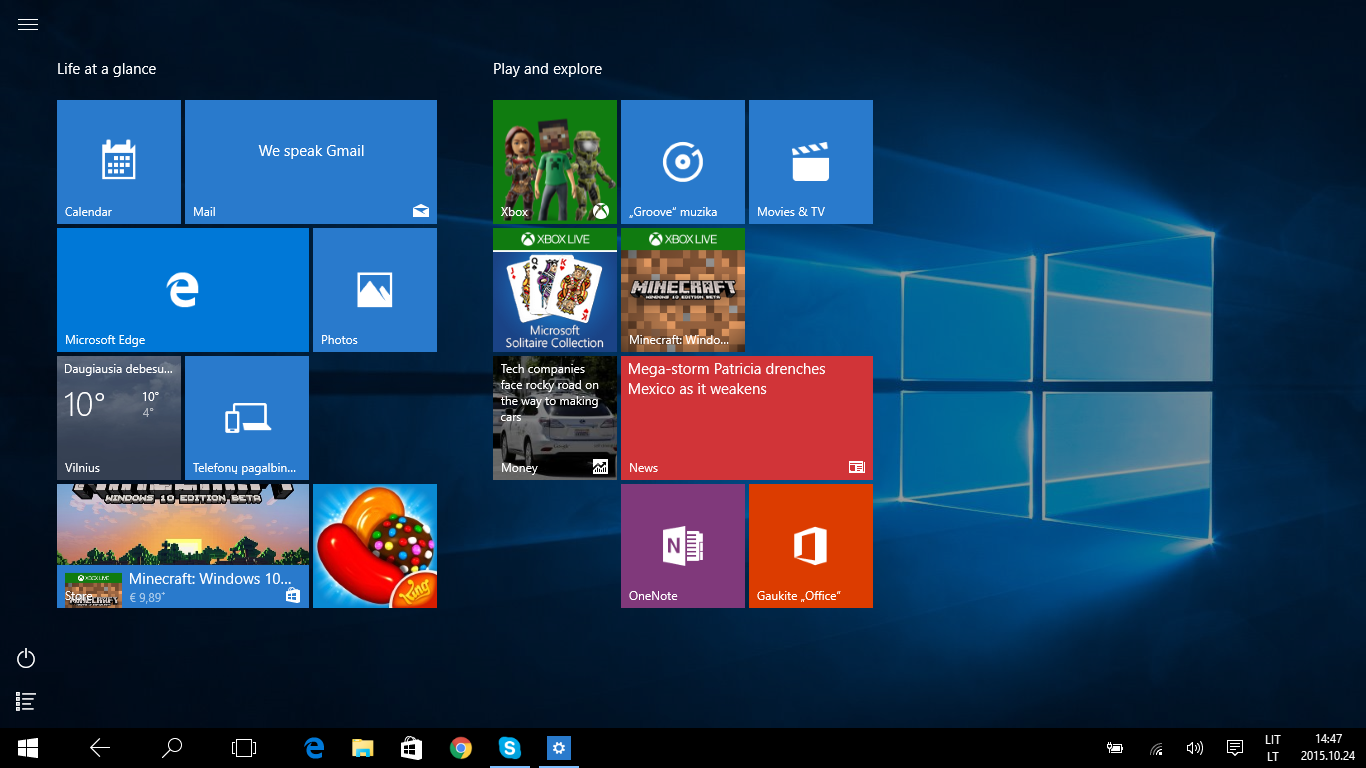
Task: Open the News tile about Patricia
Action: [747, 418]
